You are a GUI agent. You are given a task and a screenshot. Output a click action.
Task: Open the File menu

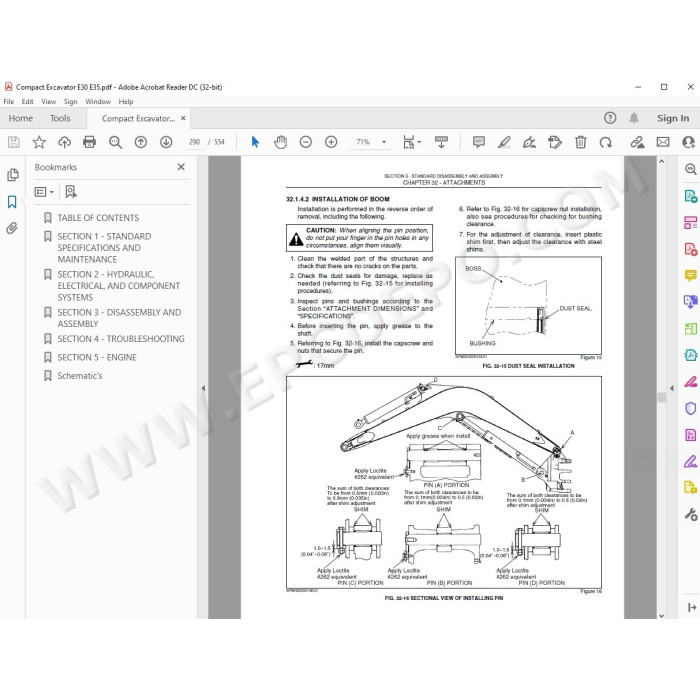click(9, 102)
